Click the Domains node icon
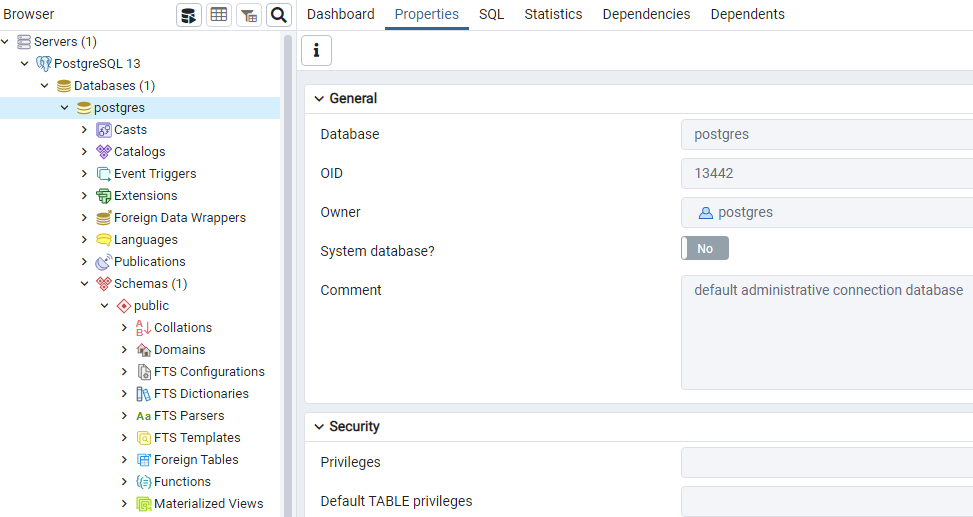The image size is (973, 517). pyautogui.click(x=143, y=349)
